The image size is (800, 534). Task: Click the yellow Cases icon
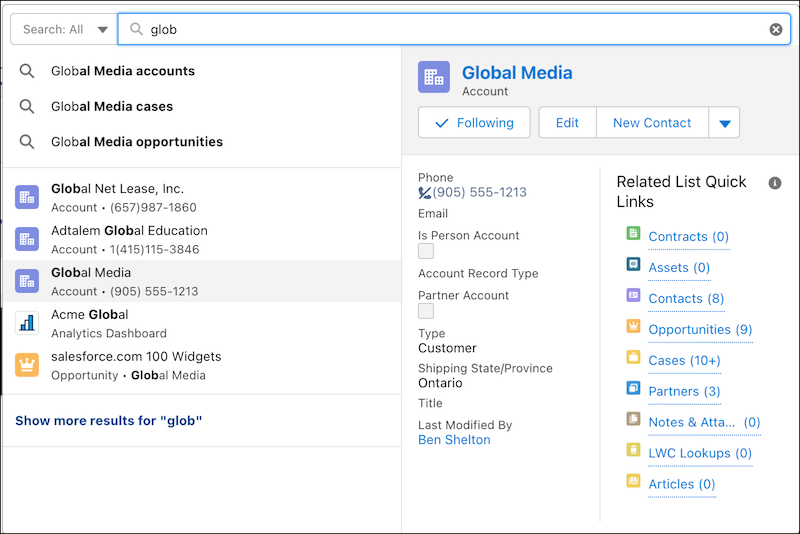pyautogui.click(x=633, y=357)
